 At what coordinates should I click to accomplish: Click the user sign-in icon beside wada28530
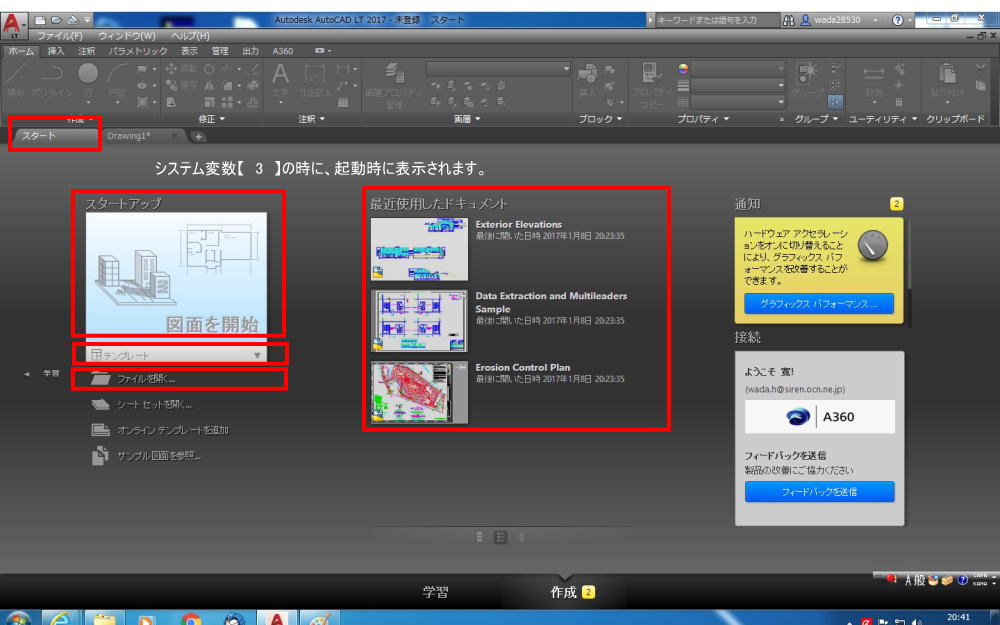pyautogui.click(x=805, y=20)
